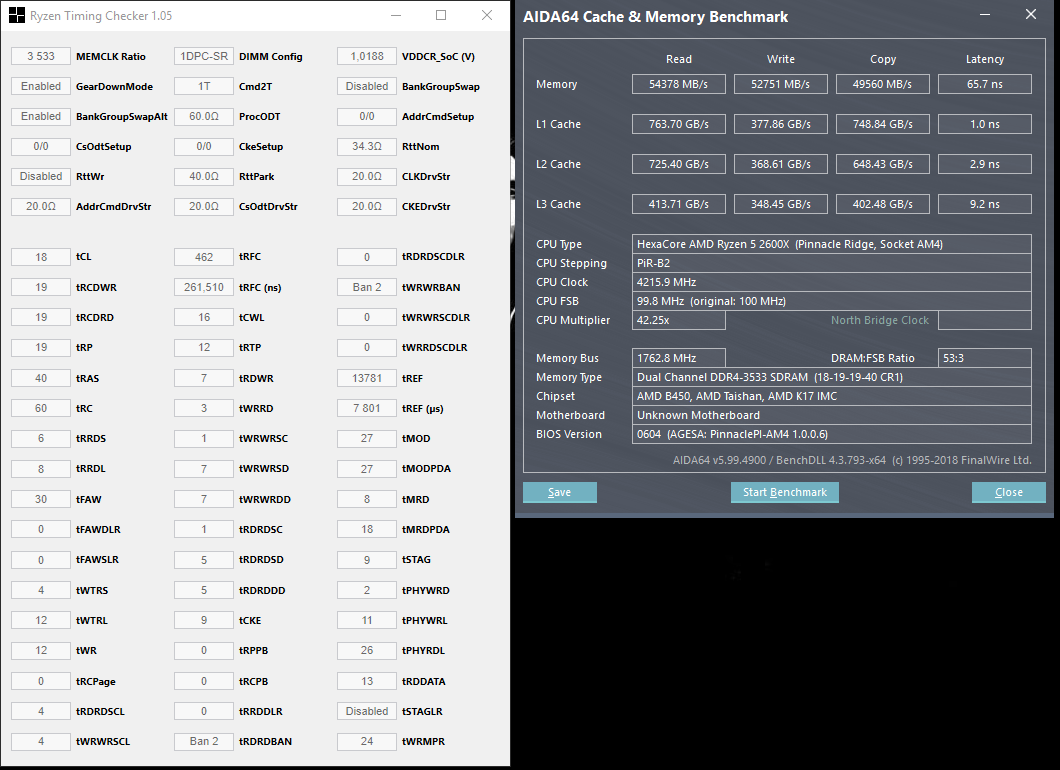Click the L2 Cache Write 368.61 GB/s box
The width and height of the screenshot is (1060, 770).
pos(781,164)
